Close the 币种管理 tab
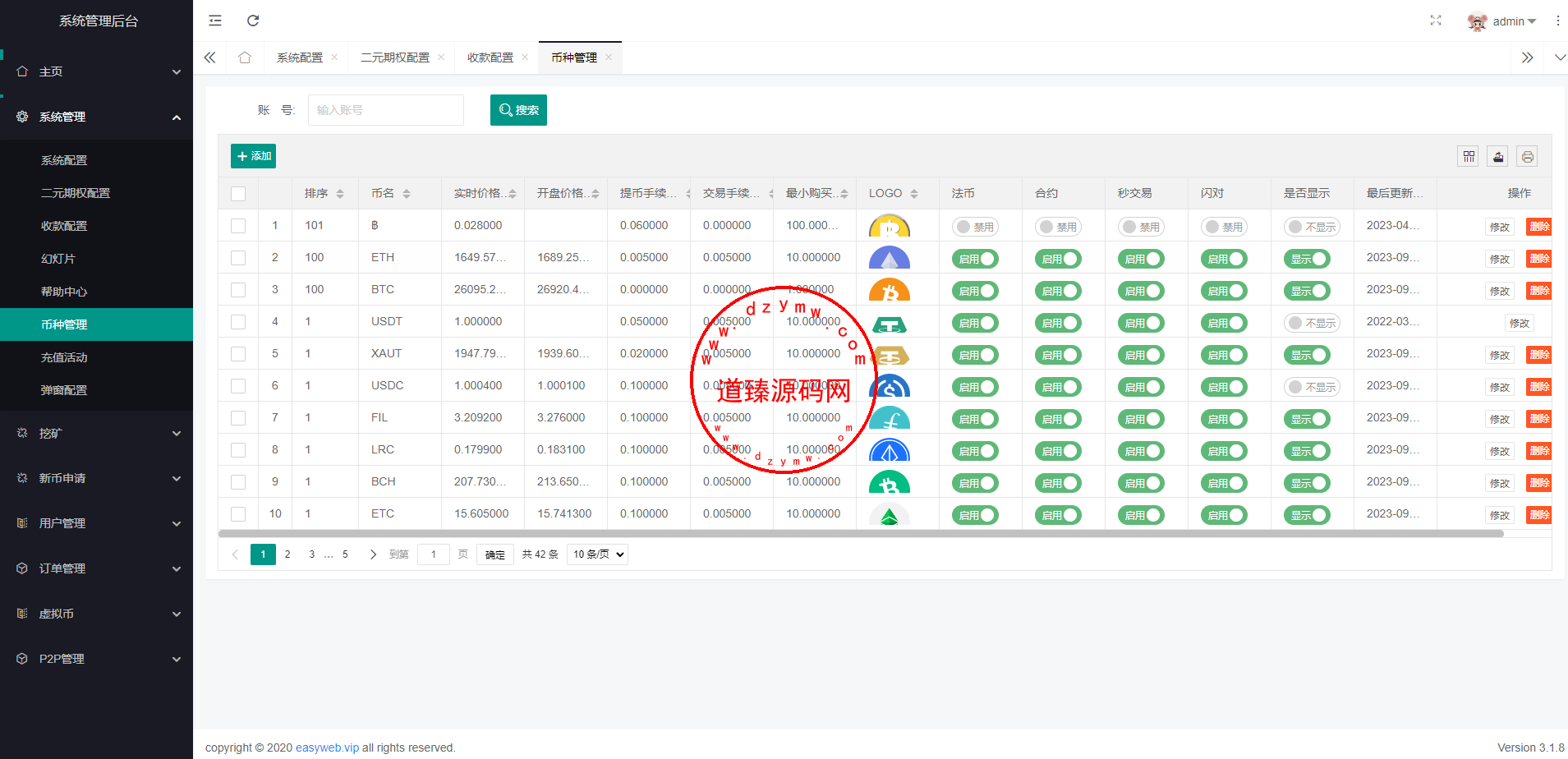Image resolution: width=1568 pixels, height=759 pixels. [609, 57]
